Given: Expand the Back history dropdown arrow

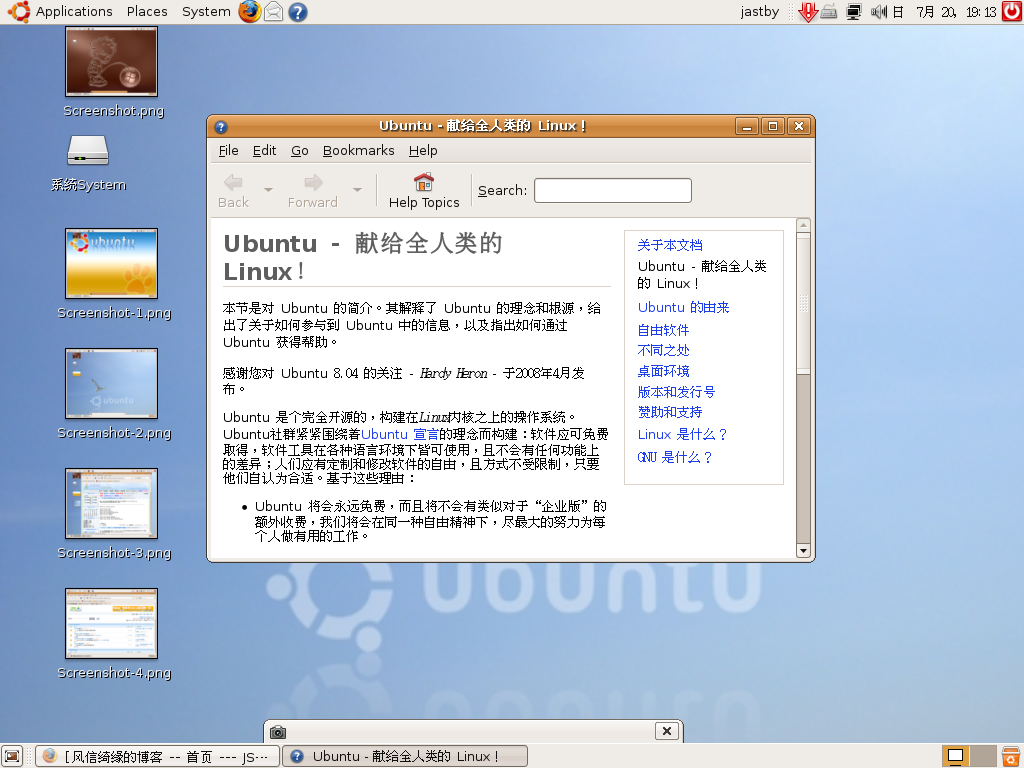Looking at the screenshot, I should point(268,189).
